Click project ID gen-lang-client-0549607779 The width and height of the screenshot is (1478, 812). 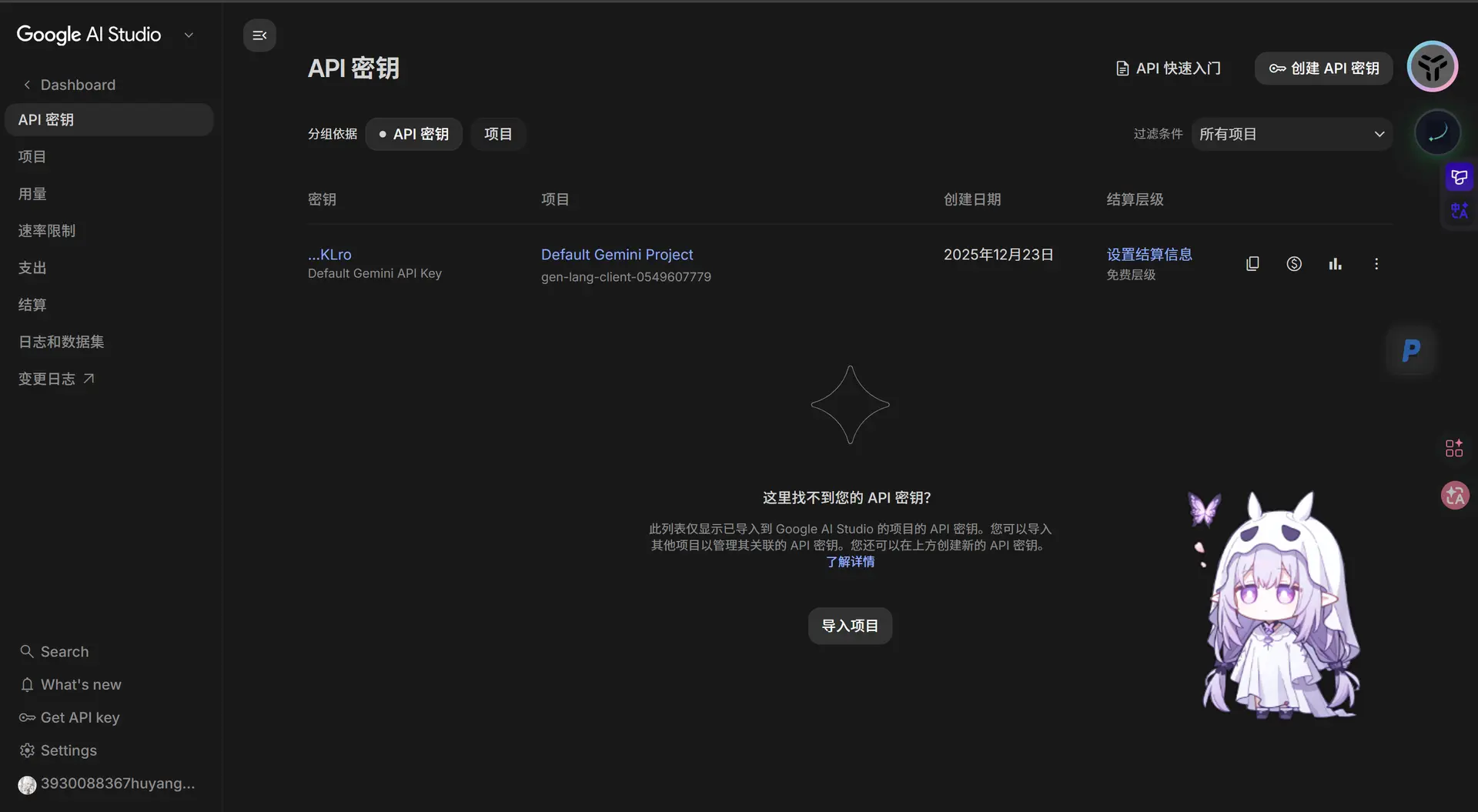tap(626, 277)
